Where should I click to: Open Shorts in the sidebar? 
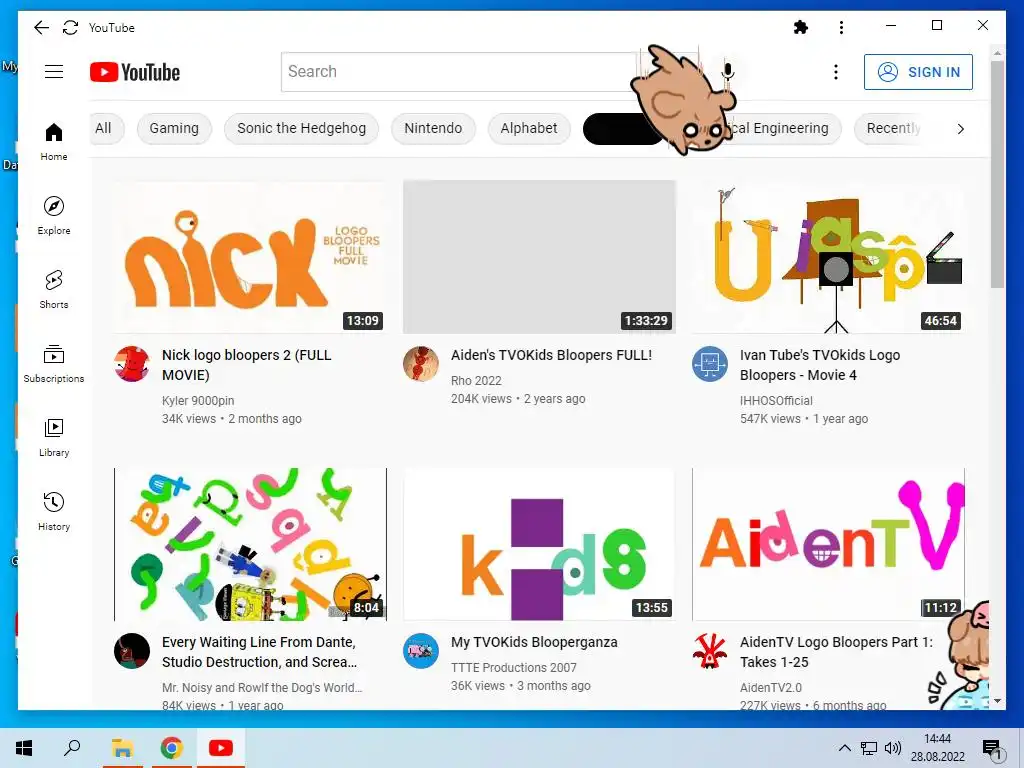pyautogui.click(x=54, y=289)
